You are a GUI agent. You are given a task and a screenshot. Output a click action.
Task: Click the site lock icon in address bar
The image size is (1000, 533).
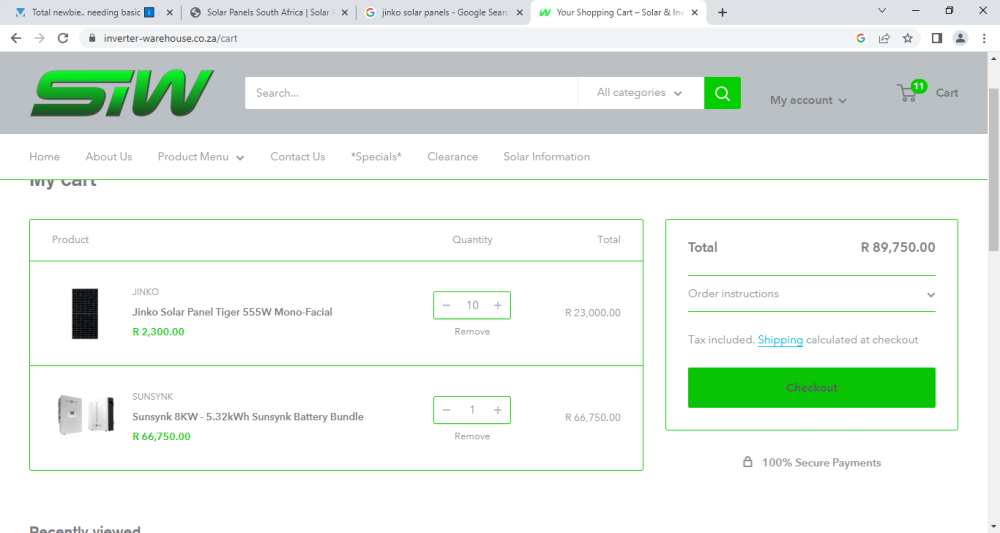pyautogui.click(x=92, y=38)
